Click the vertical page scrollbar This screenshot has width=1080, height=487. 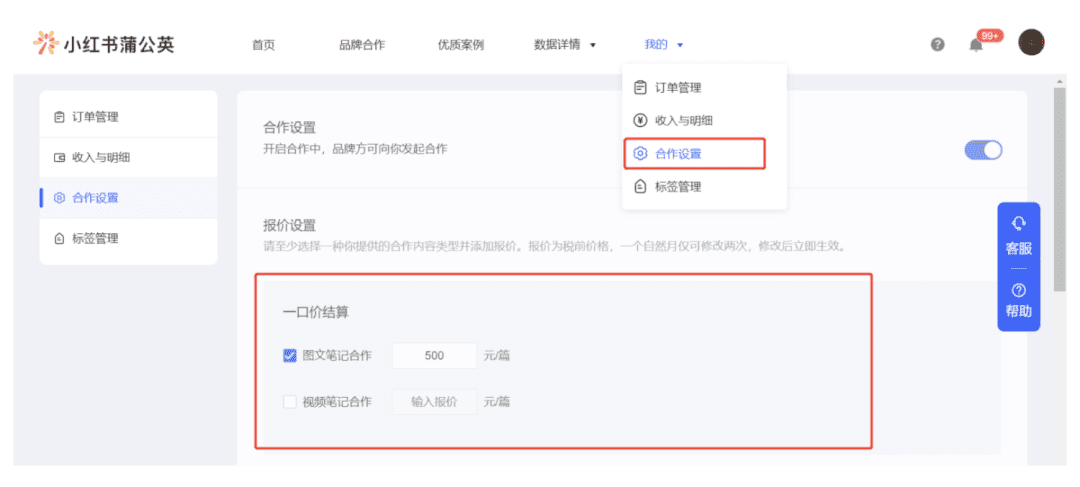(1059, 189)
